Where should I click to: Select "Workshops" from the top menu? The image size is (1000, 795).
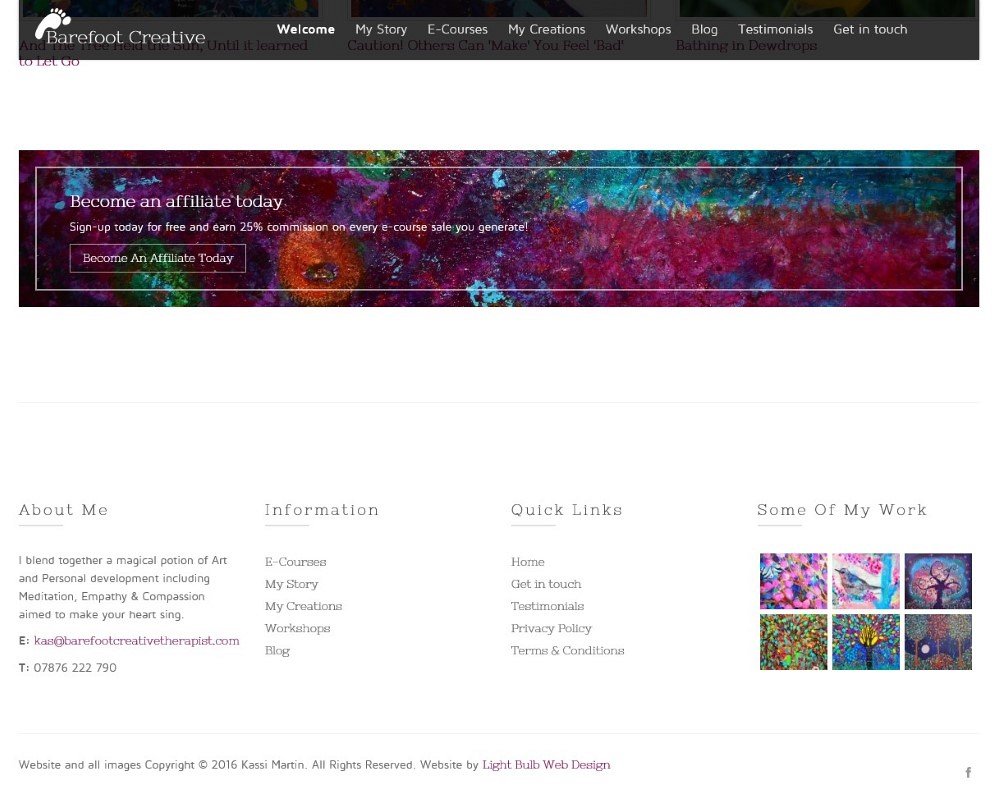click(638, 29)
